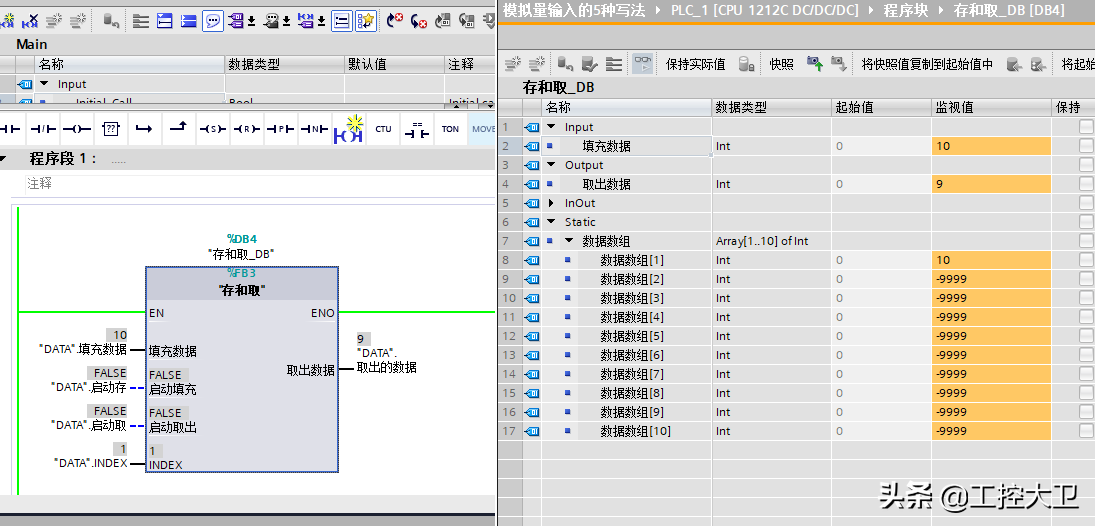Click the 程序段 1 network title
Viewport: 1095px width, 526px height.
63,159
